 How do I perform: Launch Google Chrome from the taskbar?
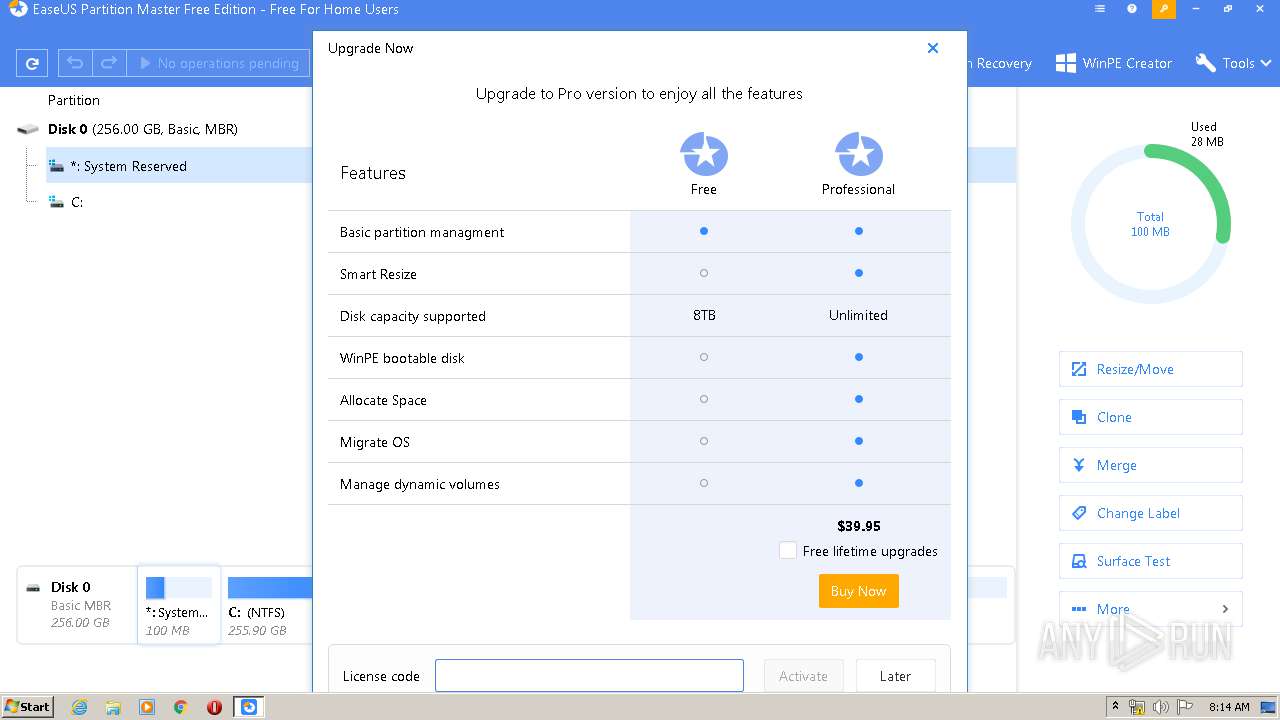(x=181, y=707)
